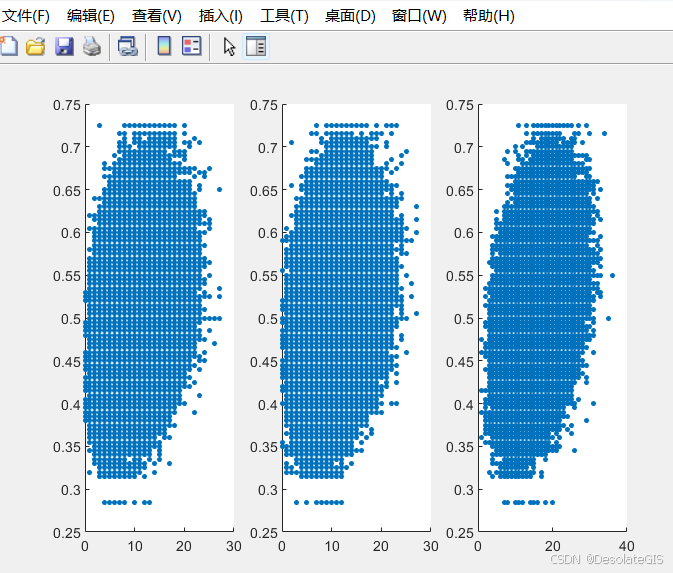The image size is (673, 573).
Task: Open the 文件(F) menu
Action: click(x=26, y=16)
